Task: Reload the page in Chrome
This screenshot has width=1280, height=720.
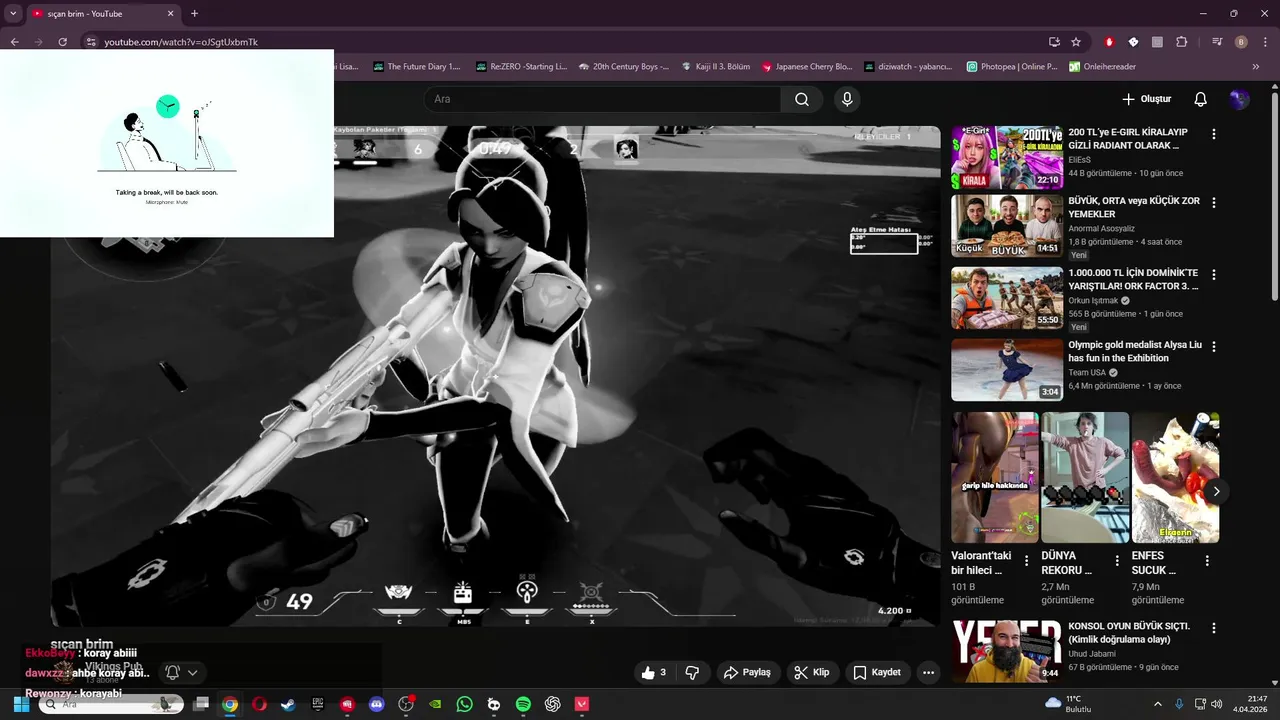Action: 62,42
